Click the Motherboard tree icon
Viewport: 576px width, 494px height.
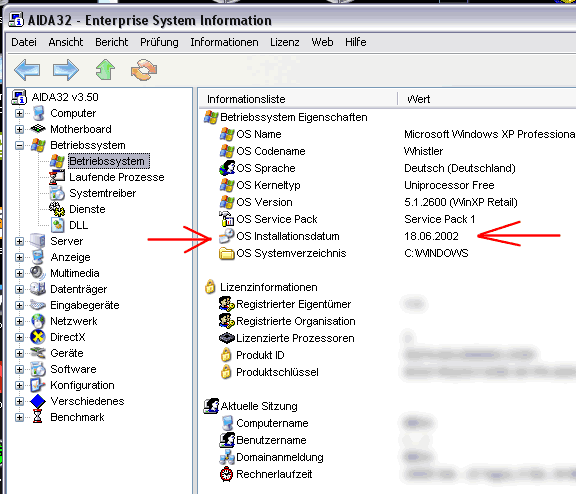[x=38, y=129]
